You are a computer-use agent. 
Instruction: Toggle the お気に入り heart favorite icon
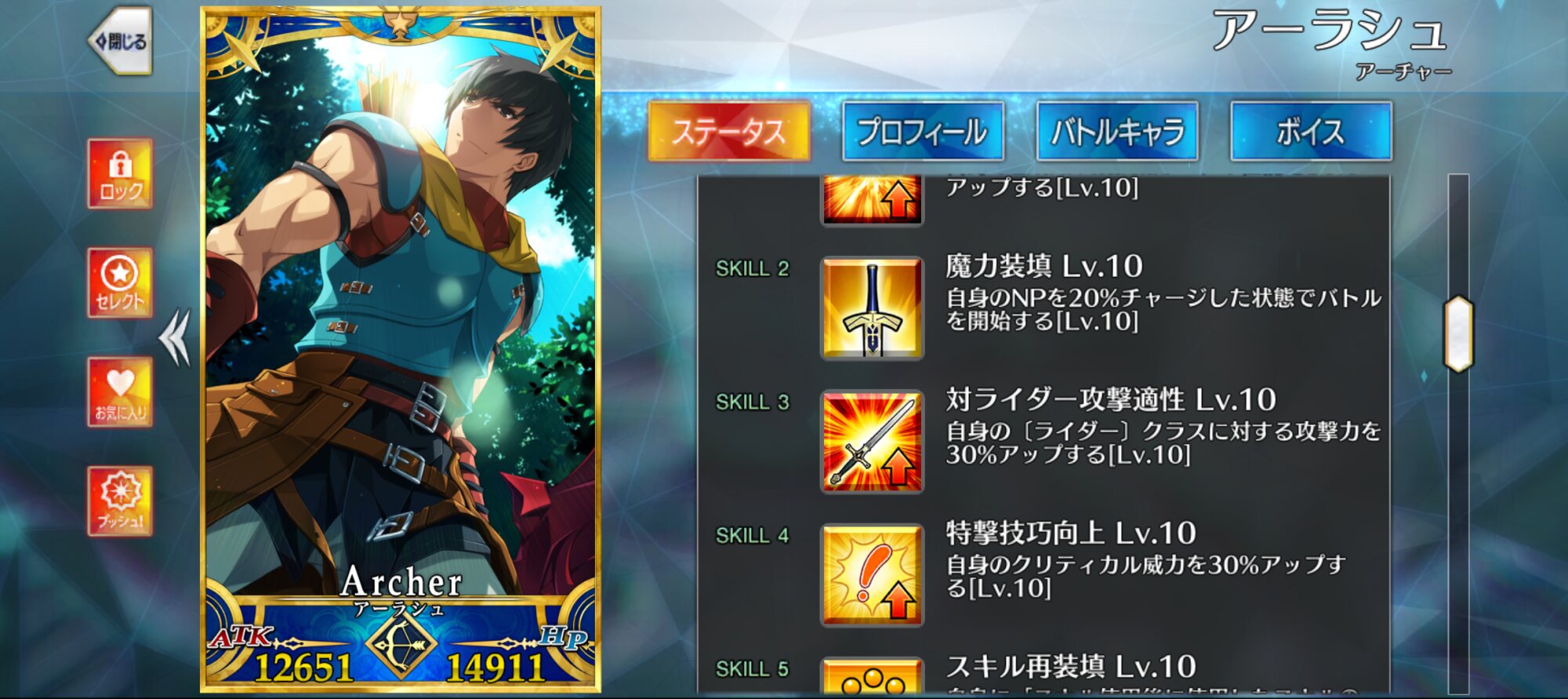pyautogui.click(x=120, y=391)
